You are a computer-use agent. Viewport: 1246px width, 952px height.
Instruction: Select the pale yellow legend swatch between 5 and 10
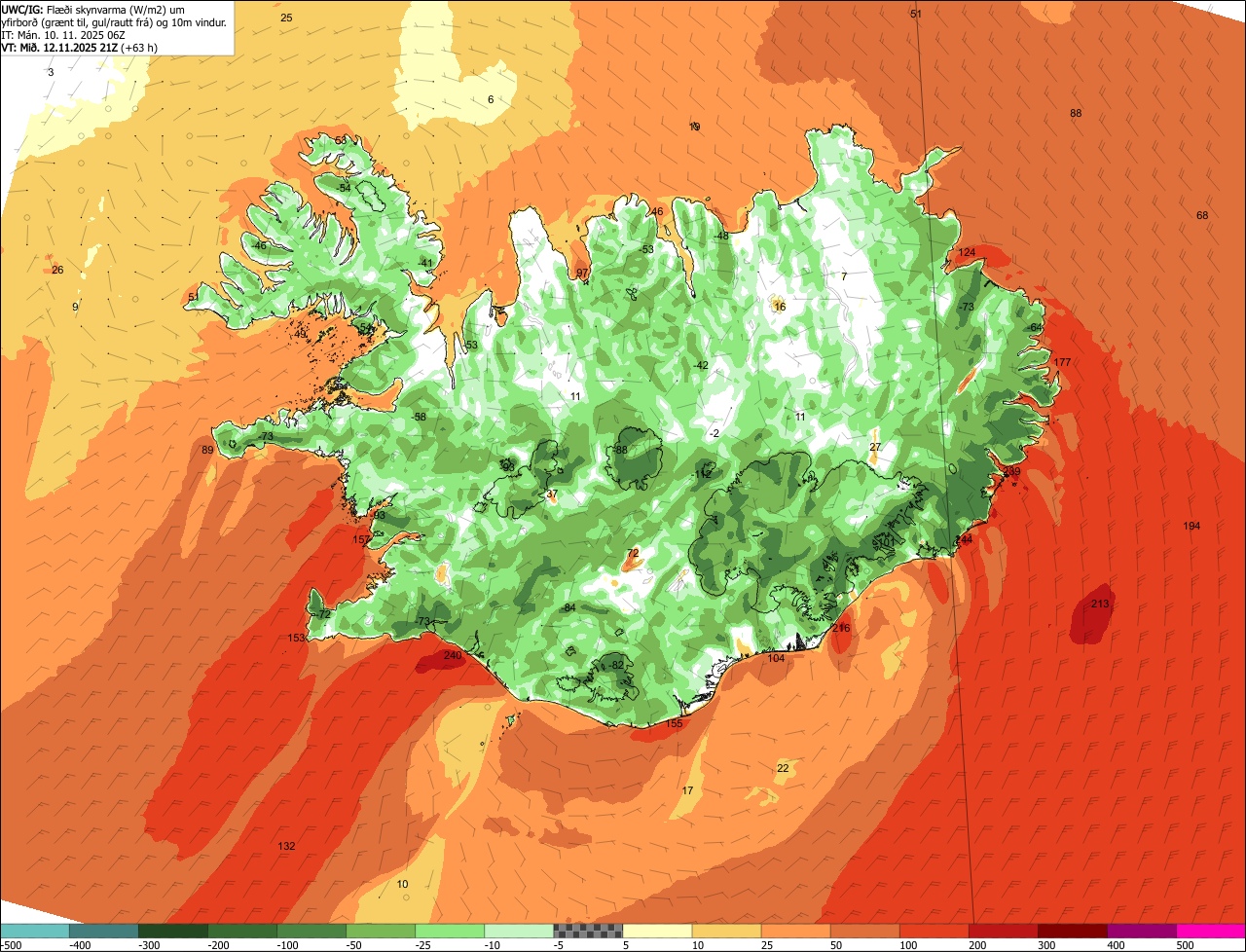[x=657, y=931]
